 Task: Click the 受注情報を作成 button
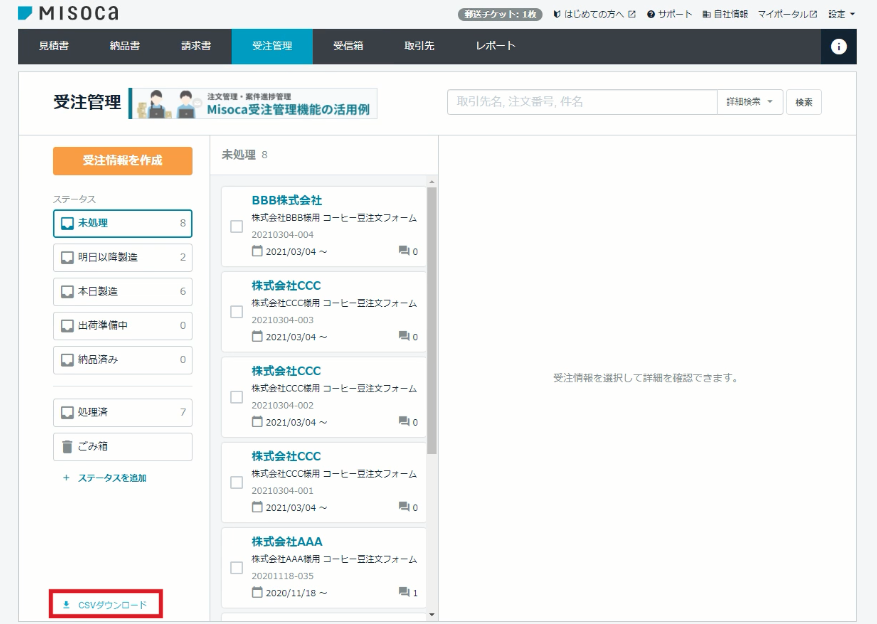(x=122, y=161)
